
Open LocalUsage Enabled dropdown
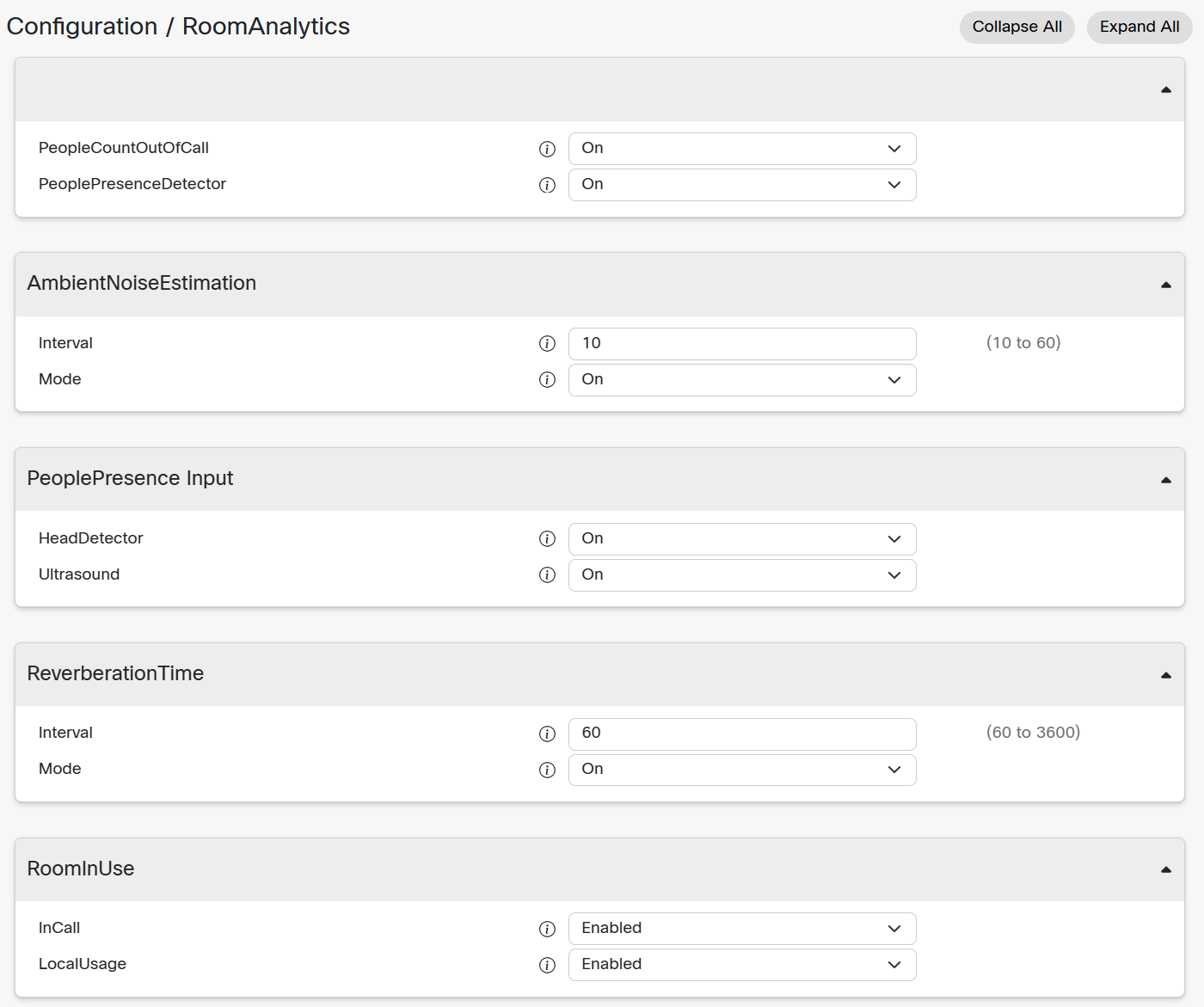[x=742, y=965]
